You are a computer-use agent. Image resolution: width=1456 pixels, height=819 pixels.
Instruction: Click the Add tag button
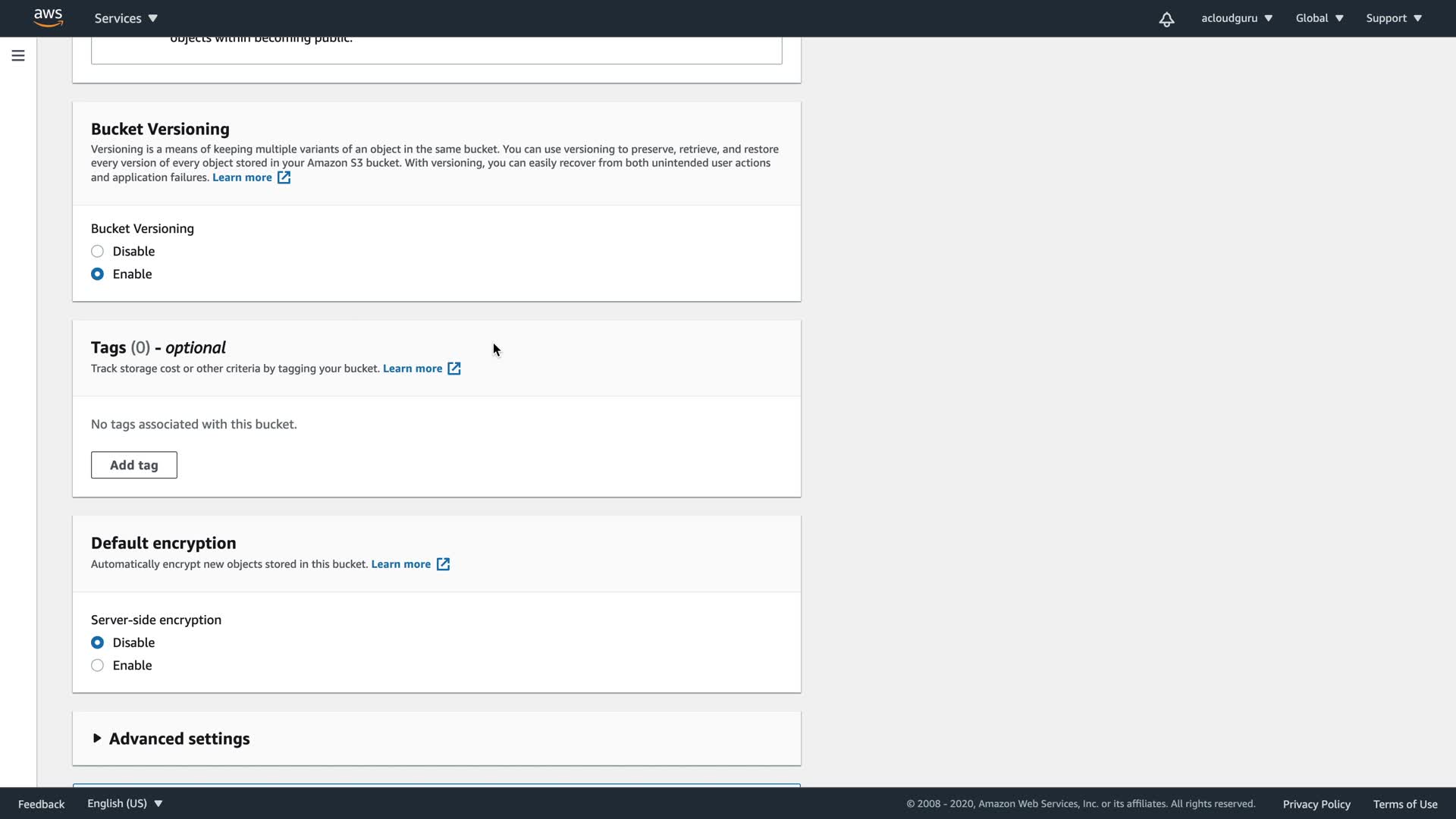134,465
